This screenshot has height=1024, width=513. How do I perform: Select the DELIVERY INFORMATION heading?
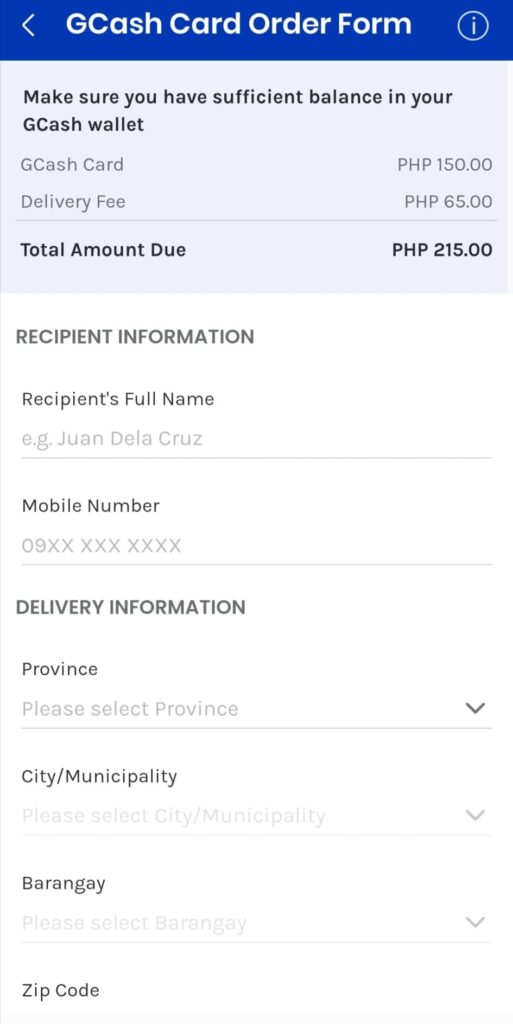pos(131,607)
